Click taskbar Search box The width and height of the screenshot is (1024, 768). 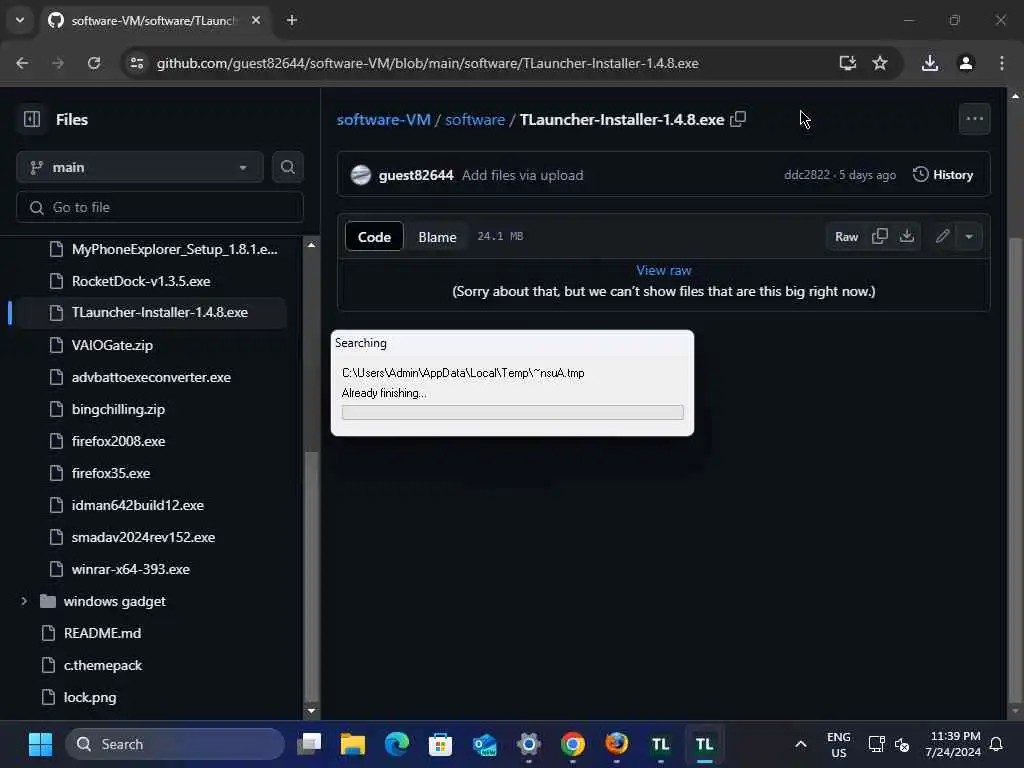(x=175, y=744)
